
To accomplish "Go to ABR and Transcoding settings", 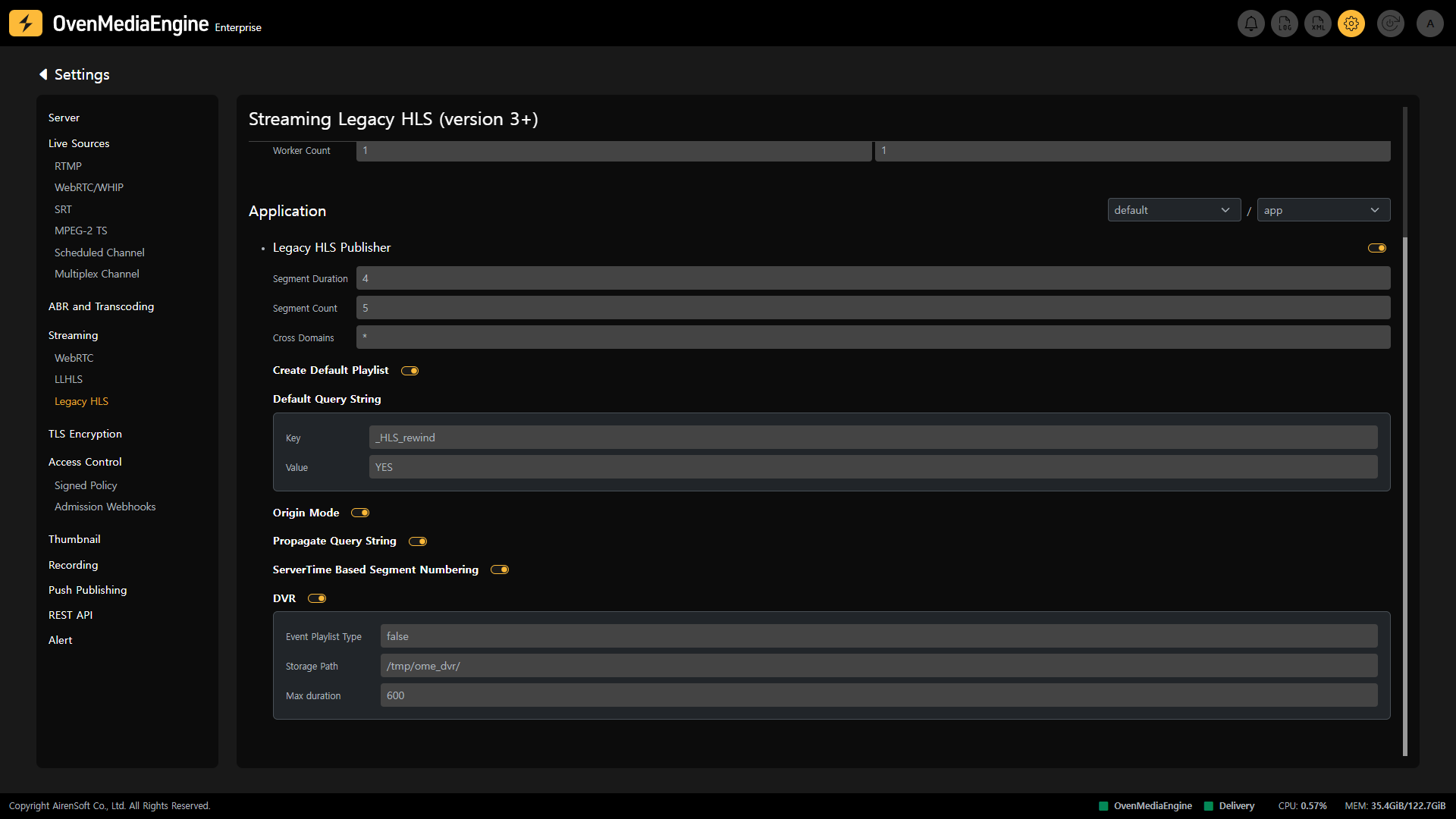I will [x=101, y=306].
